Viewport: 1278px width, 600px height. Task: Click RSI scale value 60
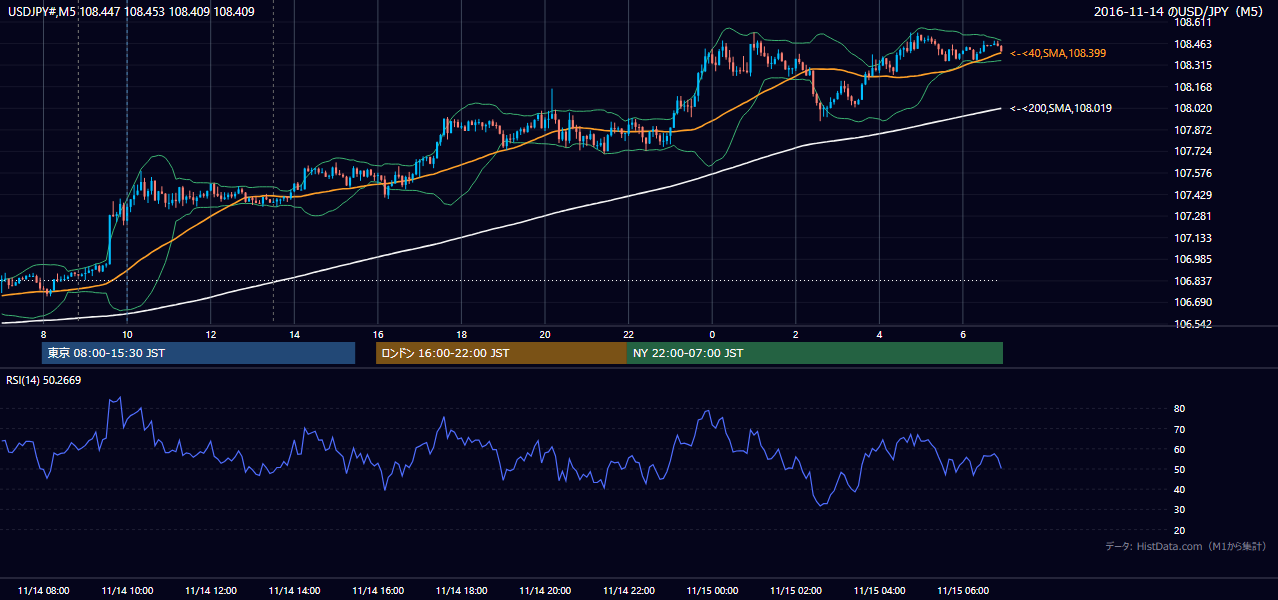[x=1179, y=449]
